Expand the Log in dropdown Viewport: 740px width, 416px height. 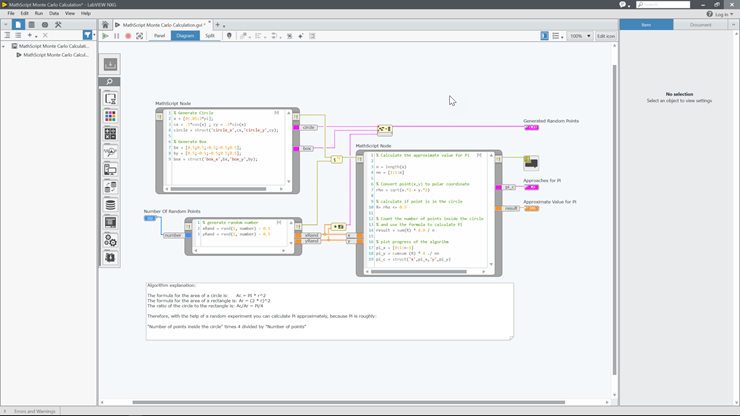(x=722, y=14)
